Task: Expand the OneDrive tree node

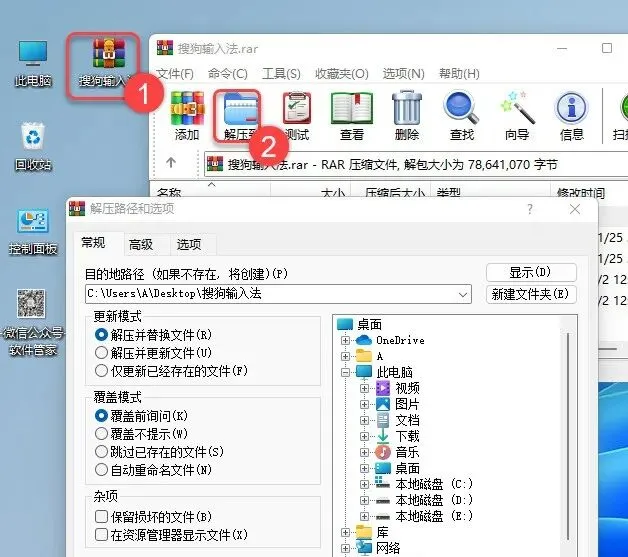Action: pos(345,340)
